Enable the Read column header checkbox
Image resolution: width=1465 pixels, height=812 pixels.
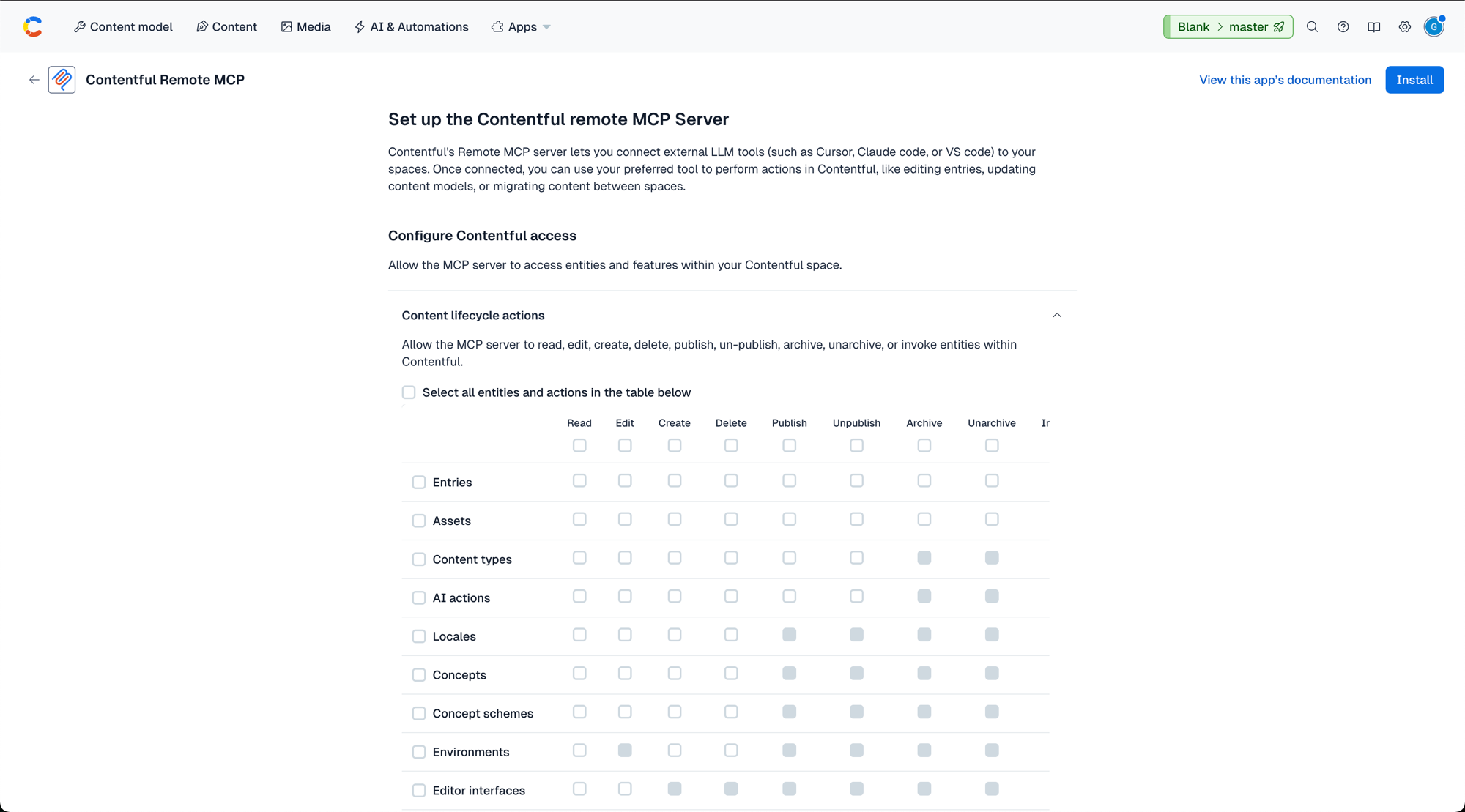point(579,445)
